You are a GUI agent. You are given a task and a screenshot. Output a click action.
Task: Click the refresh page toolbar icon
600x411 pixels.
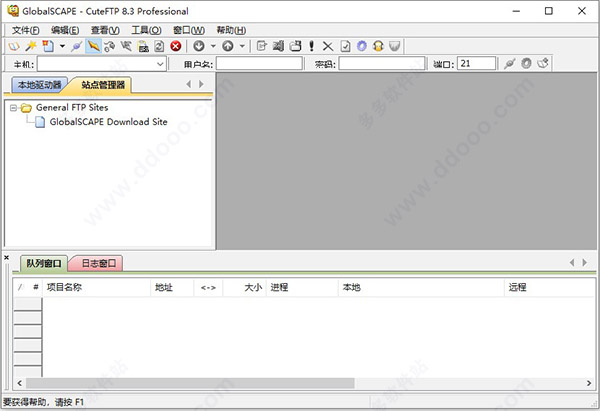pos(159,46)
